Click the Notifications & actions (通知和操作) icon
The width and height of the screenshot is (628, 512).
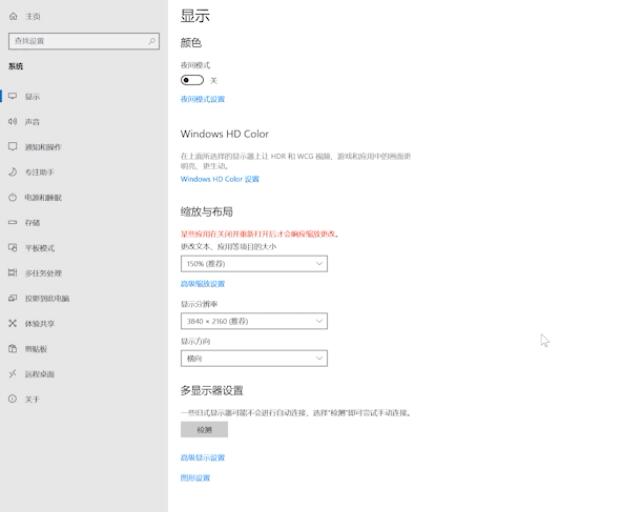tap(13, 147)
